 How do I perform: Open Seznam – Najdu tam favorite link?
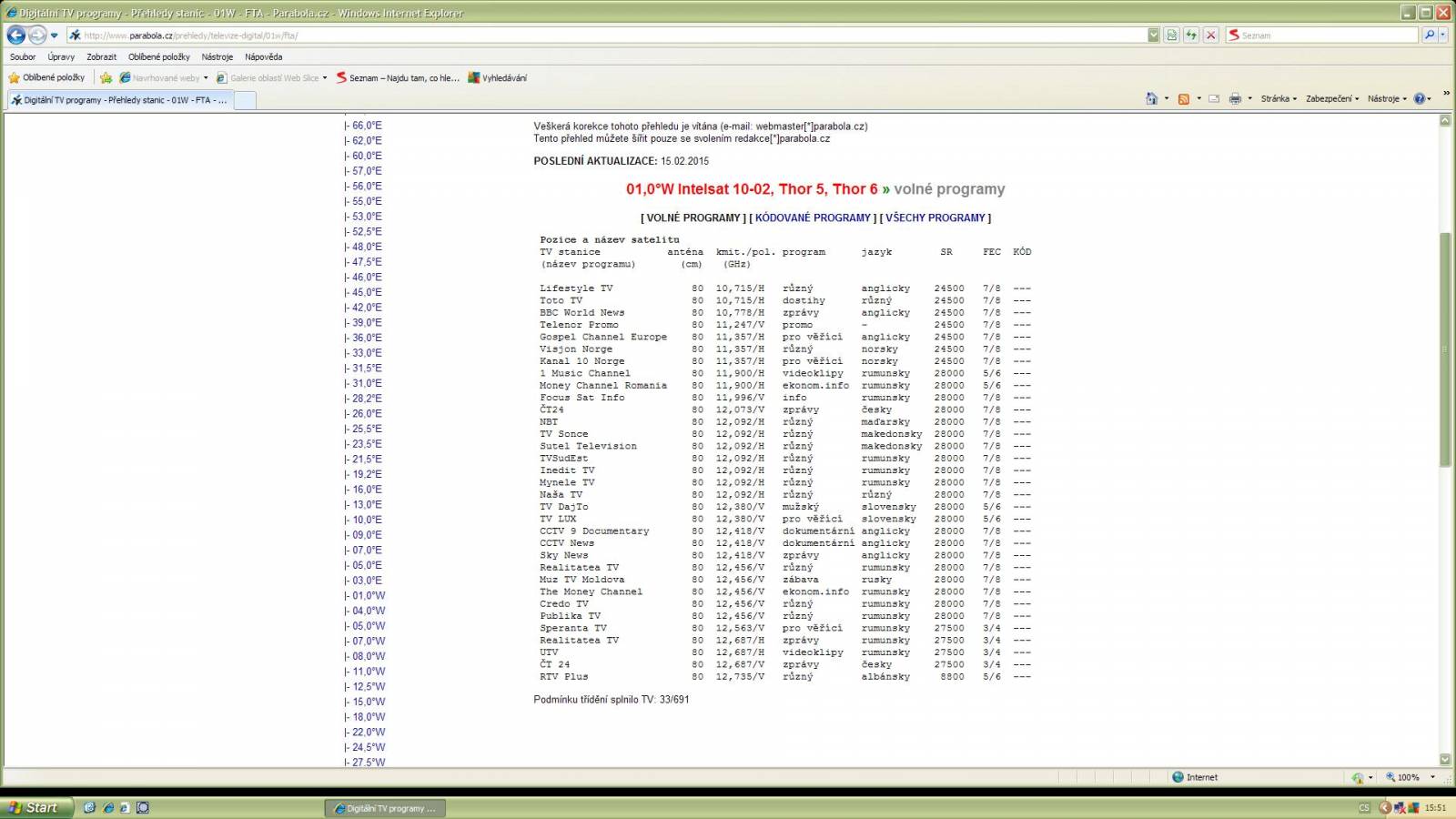tap(398, 77)
